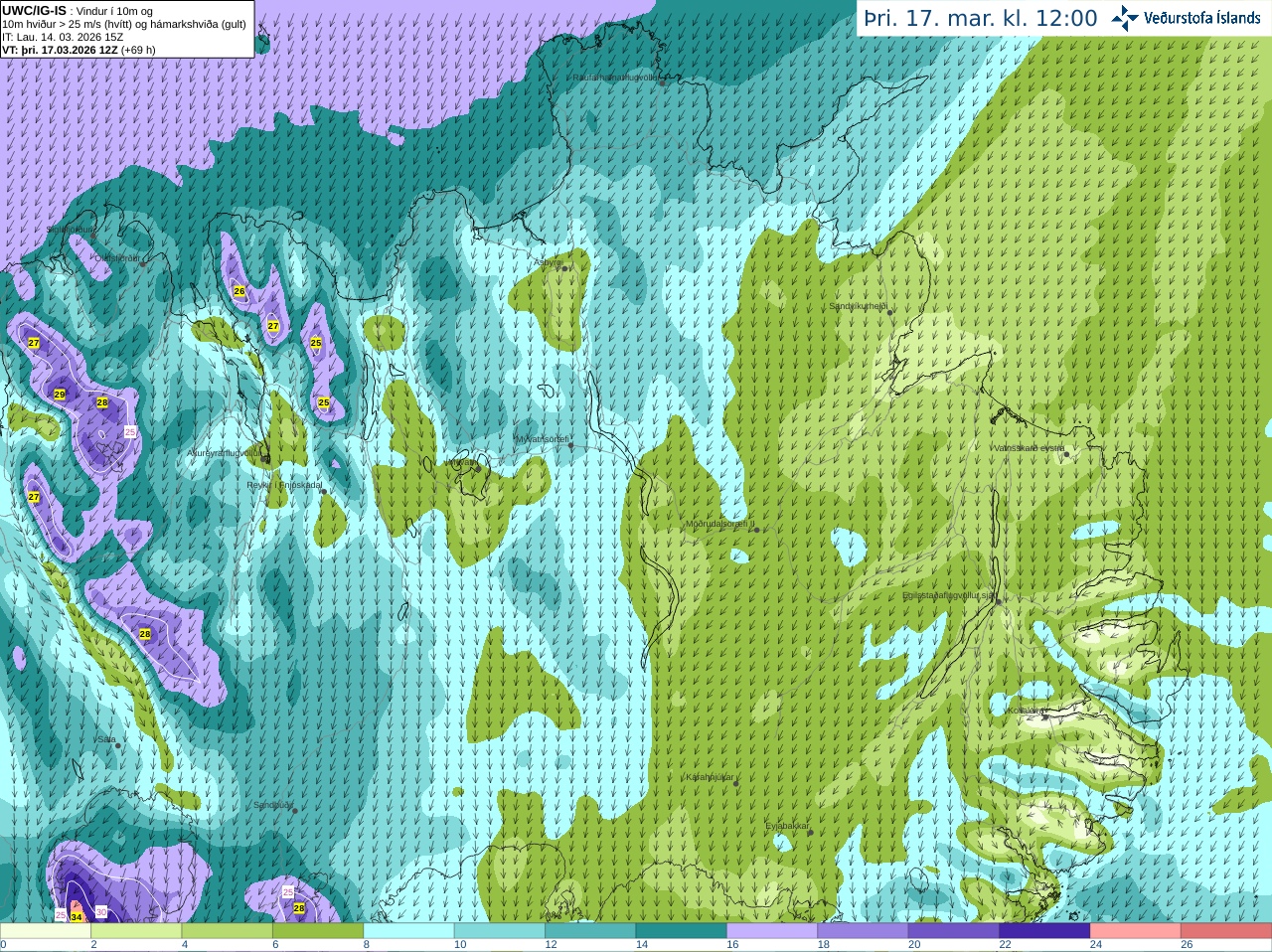Click the 8–10 m/s light cyan legend swatch
Screen dimensions: 1272x952
tap(409, 931)
